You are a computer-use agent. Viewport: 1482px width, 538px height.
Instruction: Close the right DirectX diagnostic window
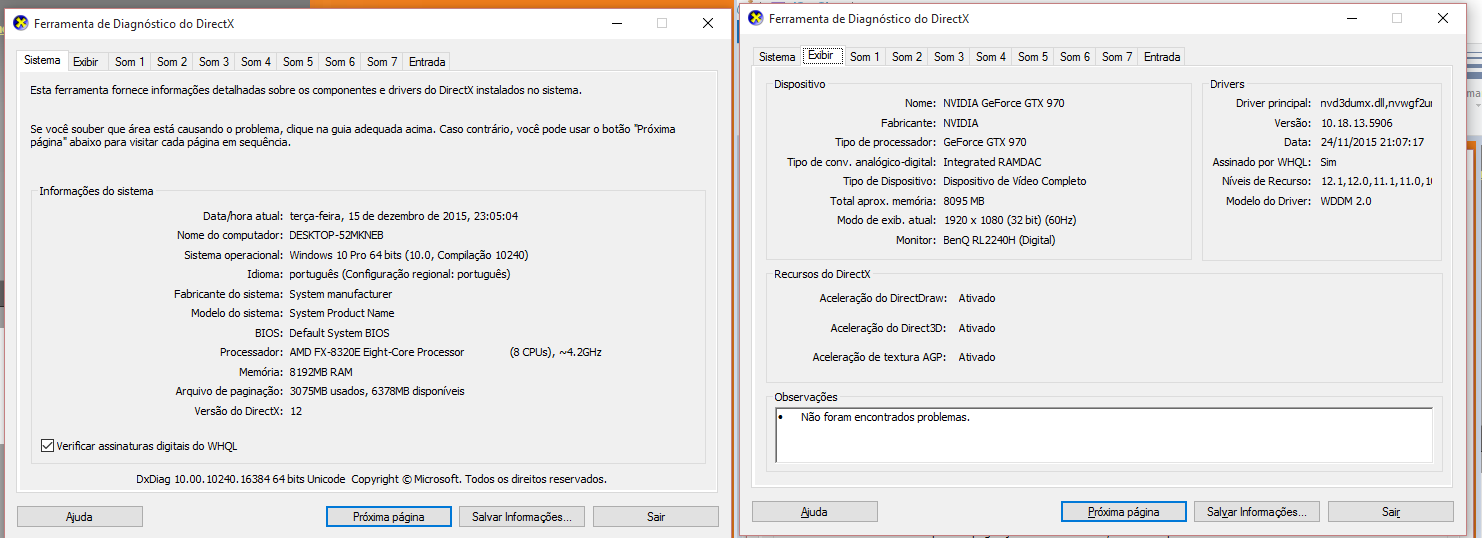pyautogui.click(x=1443, y=18)
